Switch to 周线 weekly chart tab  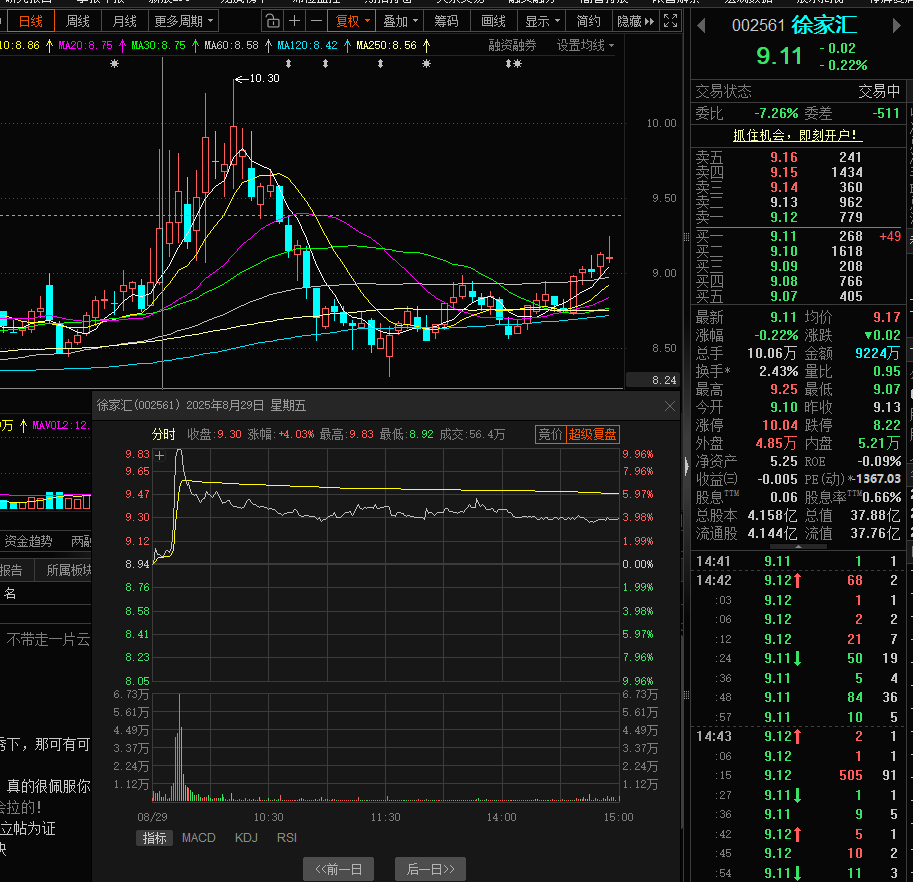pyautogui.click(x=77, y=22)
